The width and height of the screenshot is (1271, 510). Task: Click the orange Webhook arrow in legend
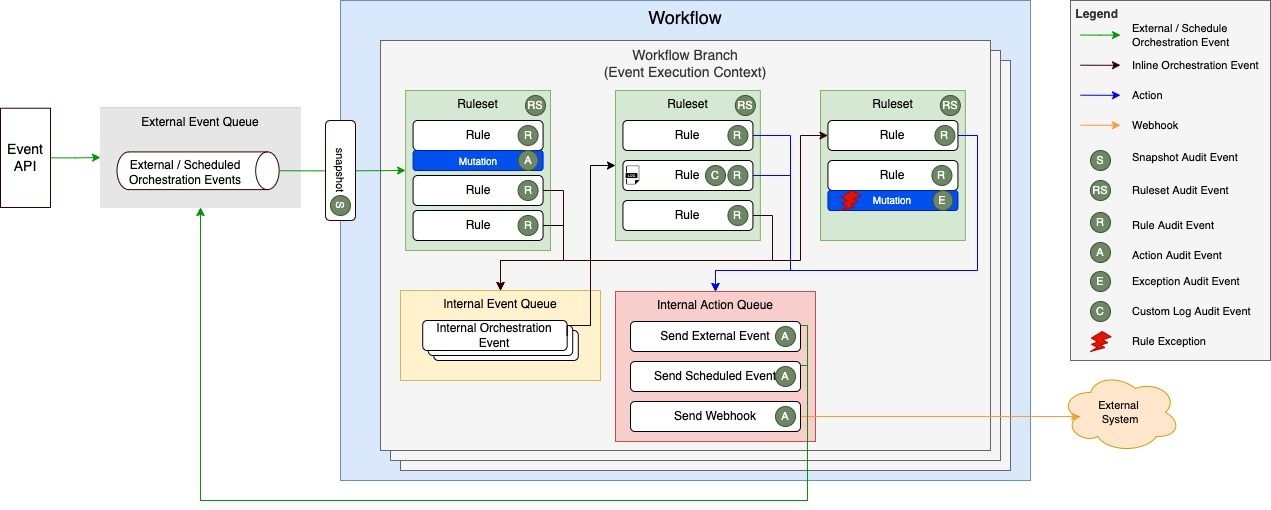tap(1099, 125)
